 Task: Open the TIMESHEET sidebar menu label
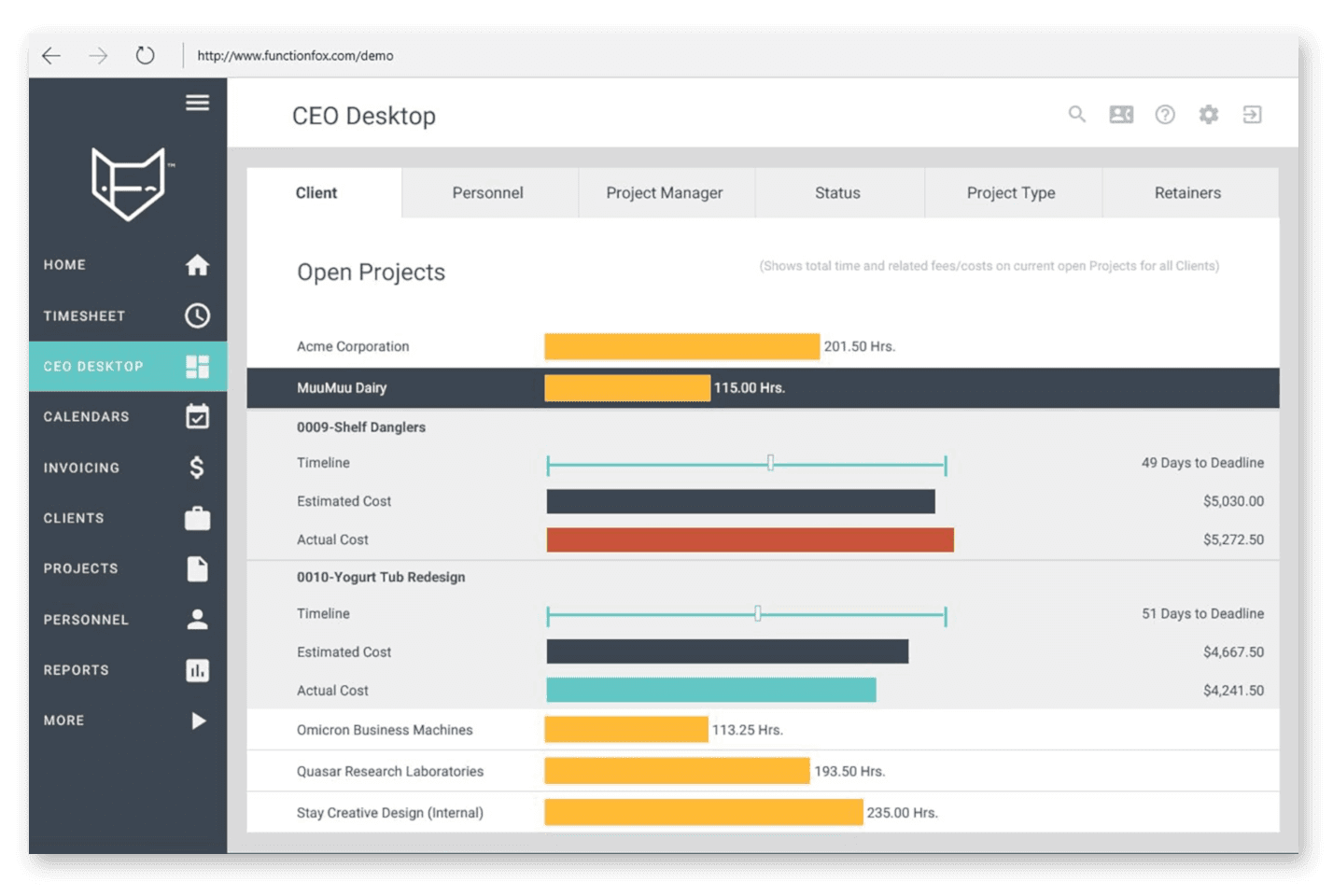(x=84, y=316)
